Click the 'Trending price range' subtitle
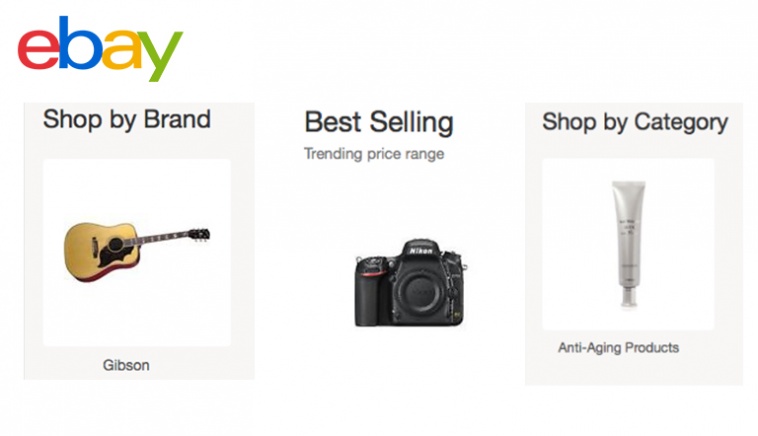This screenshot has height=436, width=758. point(374,154)
